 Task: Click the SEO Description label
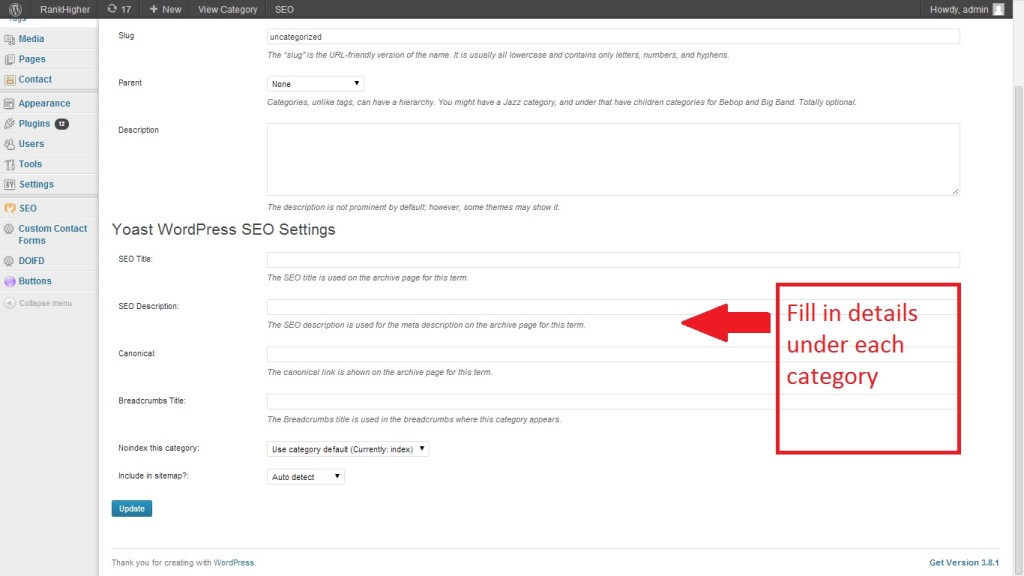point(149,306)
